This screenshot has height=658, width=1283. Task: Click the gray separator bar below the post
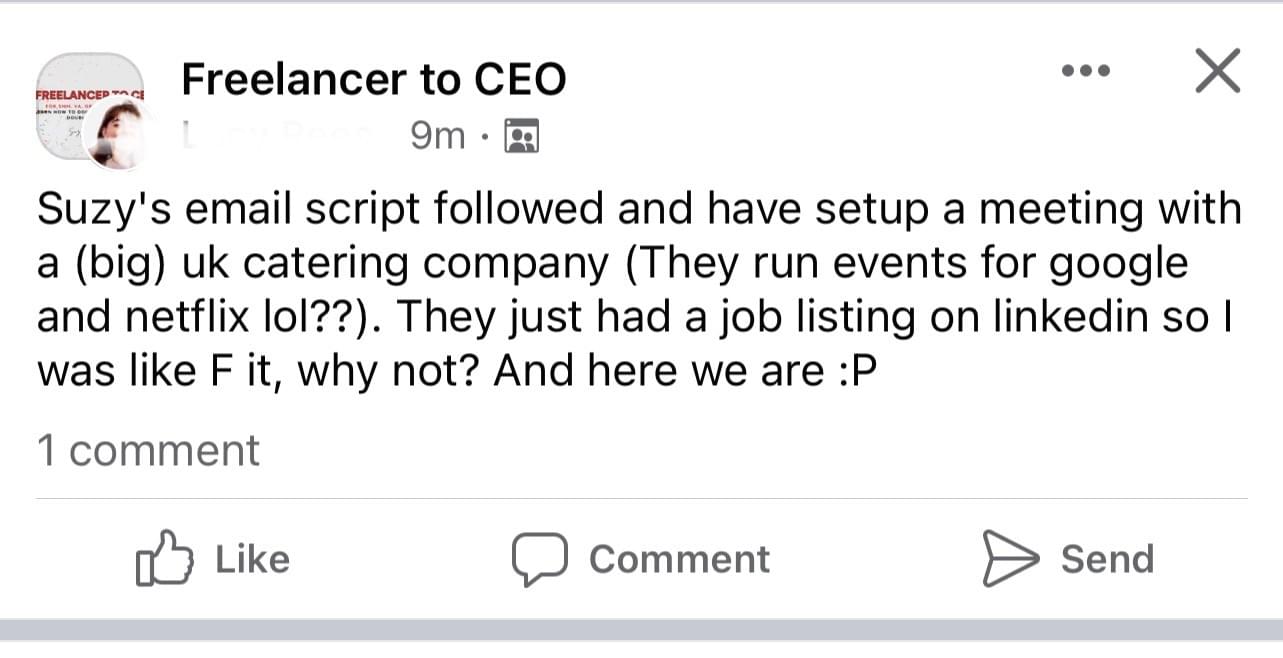coord(641,629)
